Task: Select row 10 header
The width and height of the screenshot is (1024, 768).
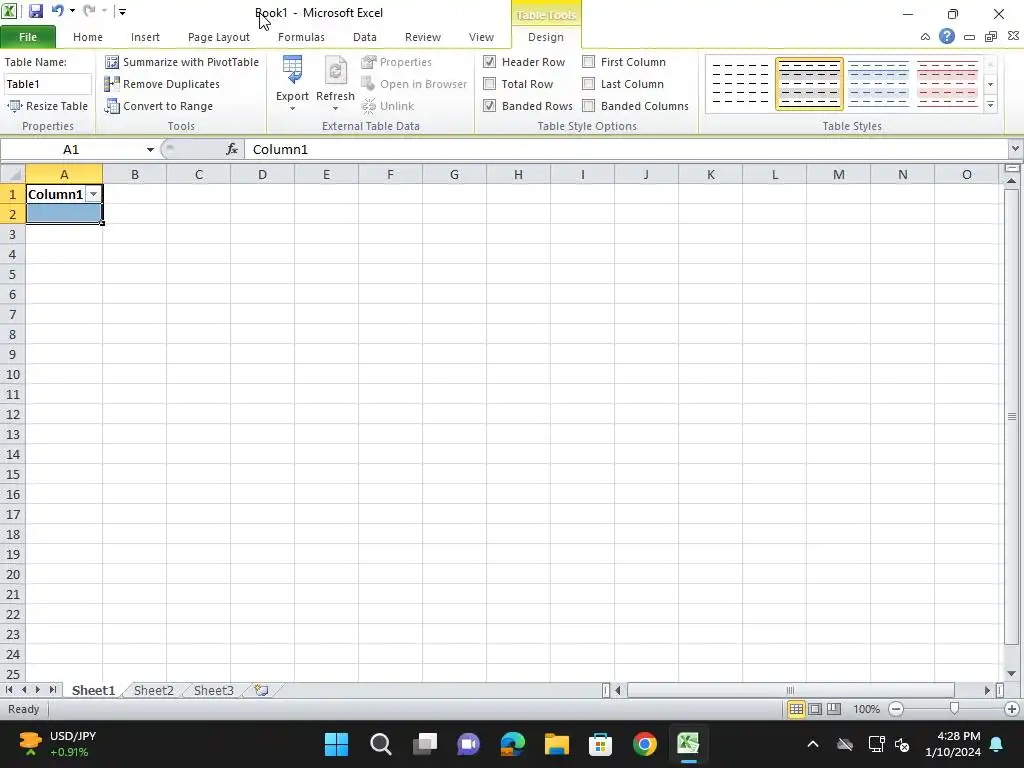Action: [x=12, y=374]
